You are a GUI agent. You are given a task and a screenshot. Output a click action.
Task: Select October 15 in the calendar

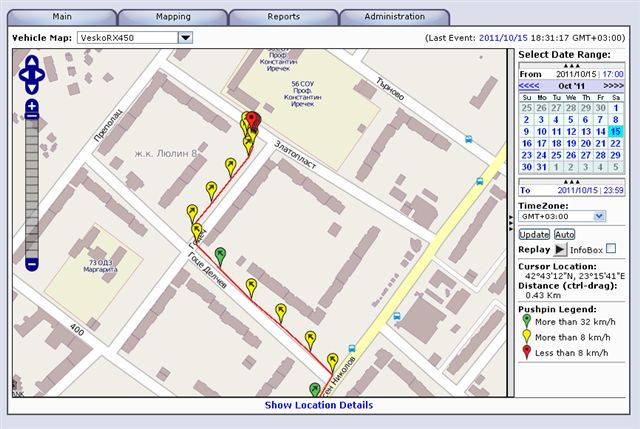[616, 131]
